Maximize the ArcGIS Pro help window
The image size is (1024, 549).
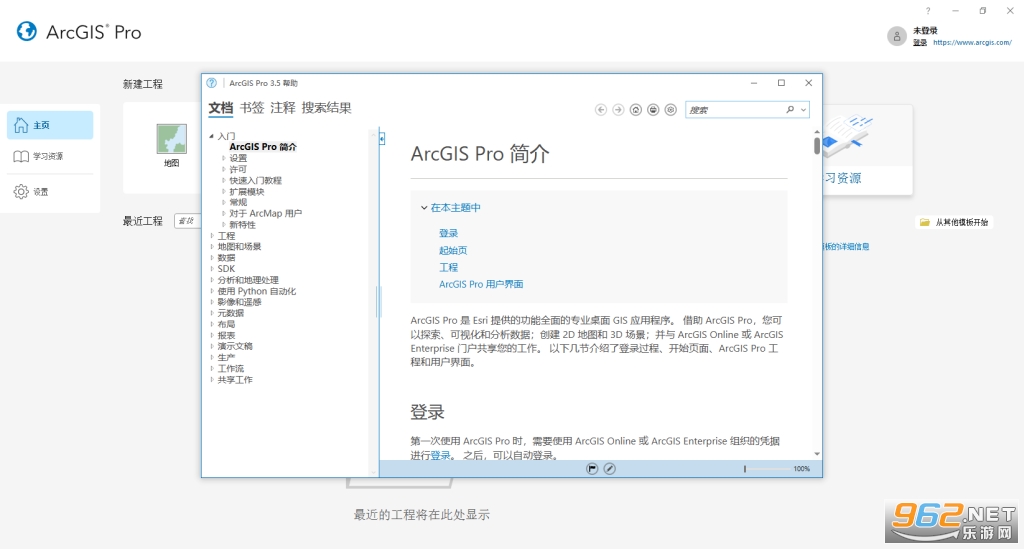(781, 83)
